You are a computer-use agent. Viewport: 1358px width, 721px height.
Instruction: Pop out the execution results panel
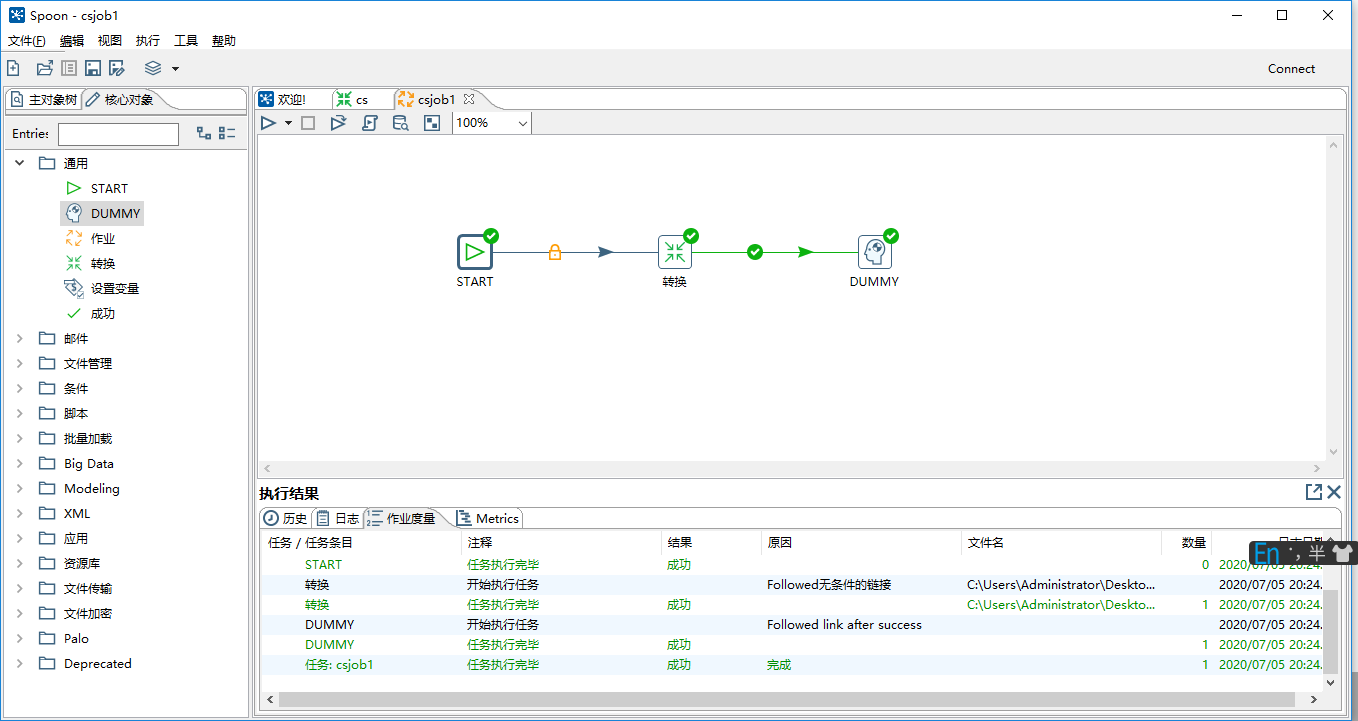tap(1314, 492)
